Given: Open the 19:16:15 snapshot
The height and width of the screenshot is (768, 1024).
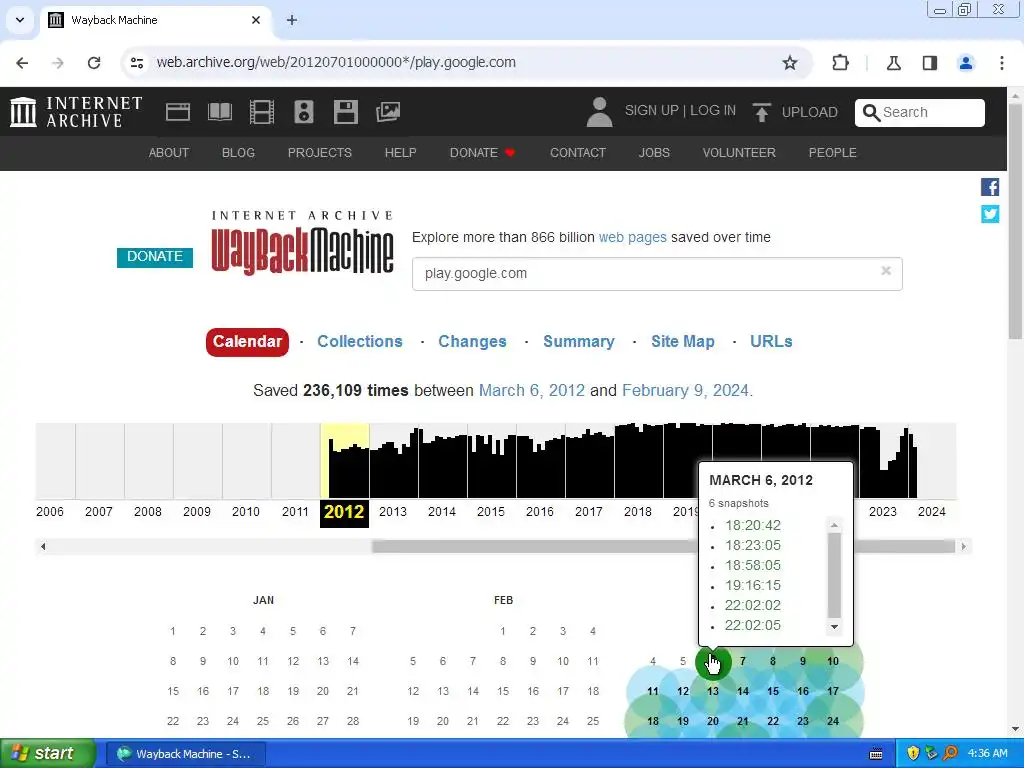Looking at the screenshot, I should 752,586.
